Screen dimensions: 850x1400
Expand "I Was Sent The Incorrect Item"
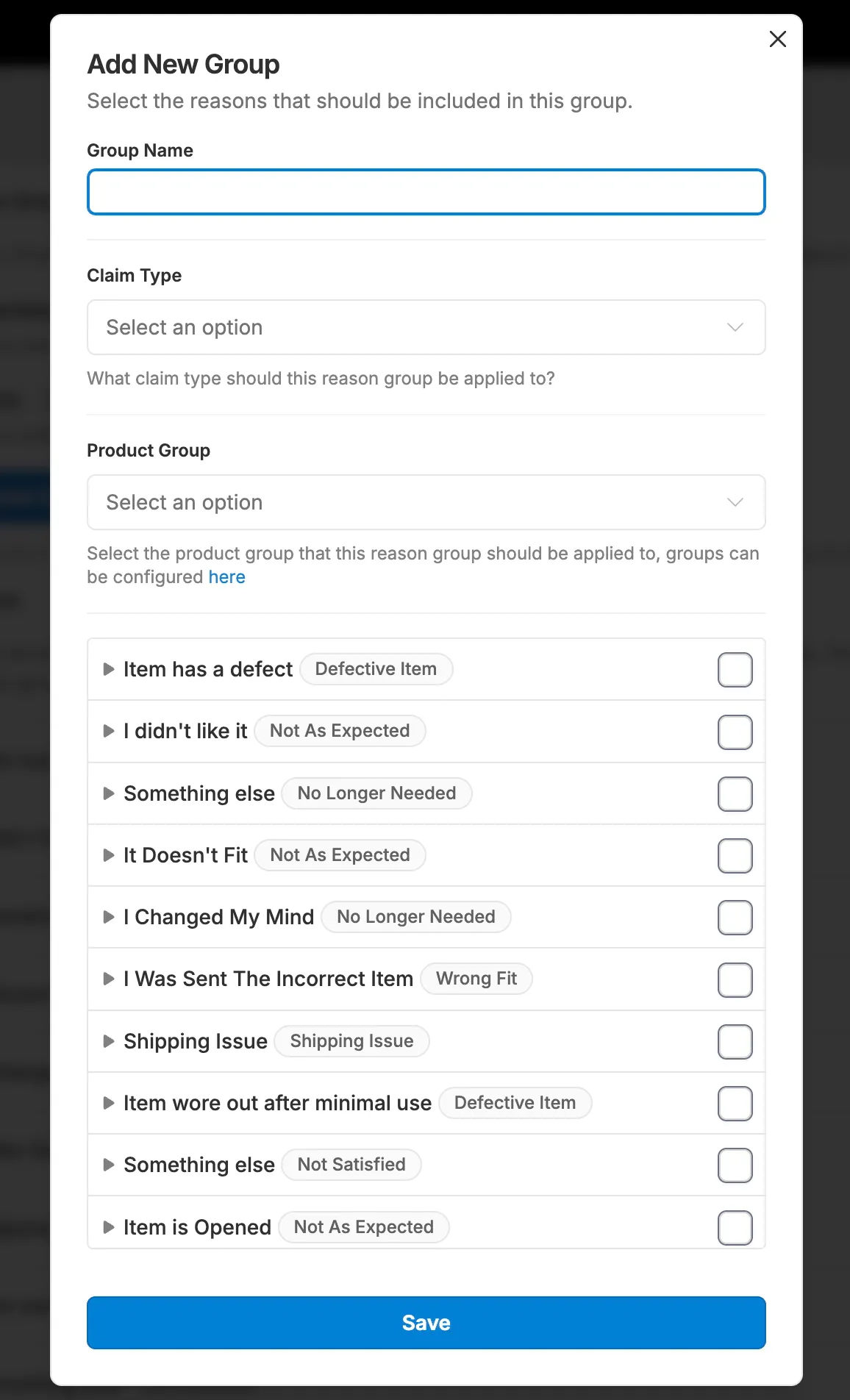(108, 979)
